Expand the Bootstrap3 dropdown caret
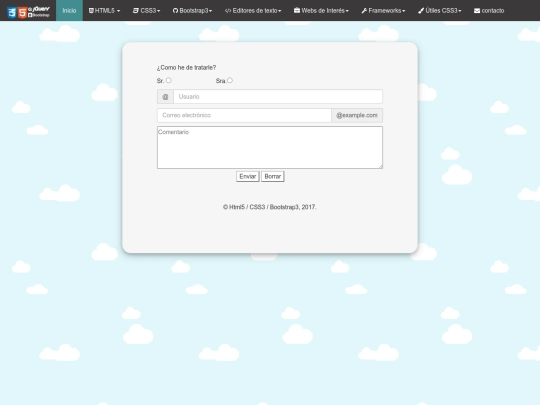 point(210,11)
